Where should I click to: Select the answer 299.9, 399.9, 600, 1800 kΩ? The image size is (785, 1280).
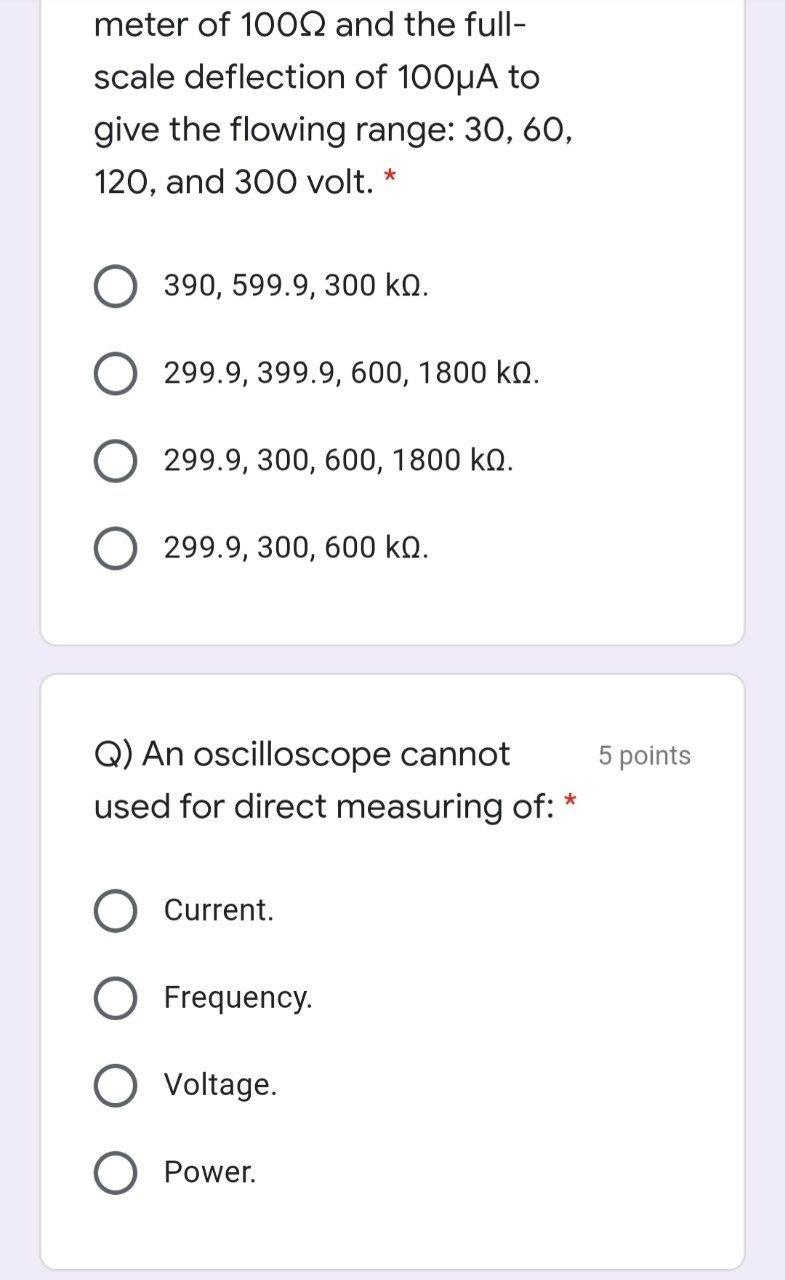(114, 374)
